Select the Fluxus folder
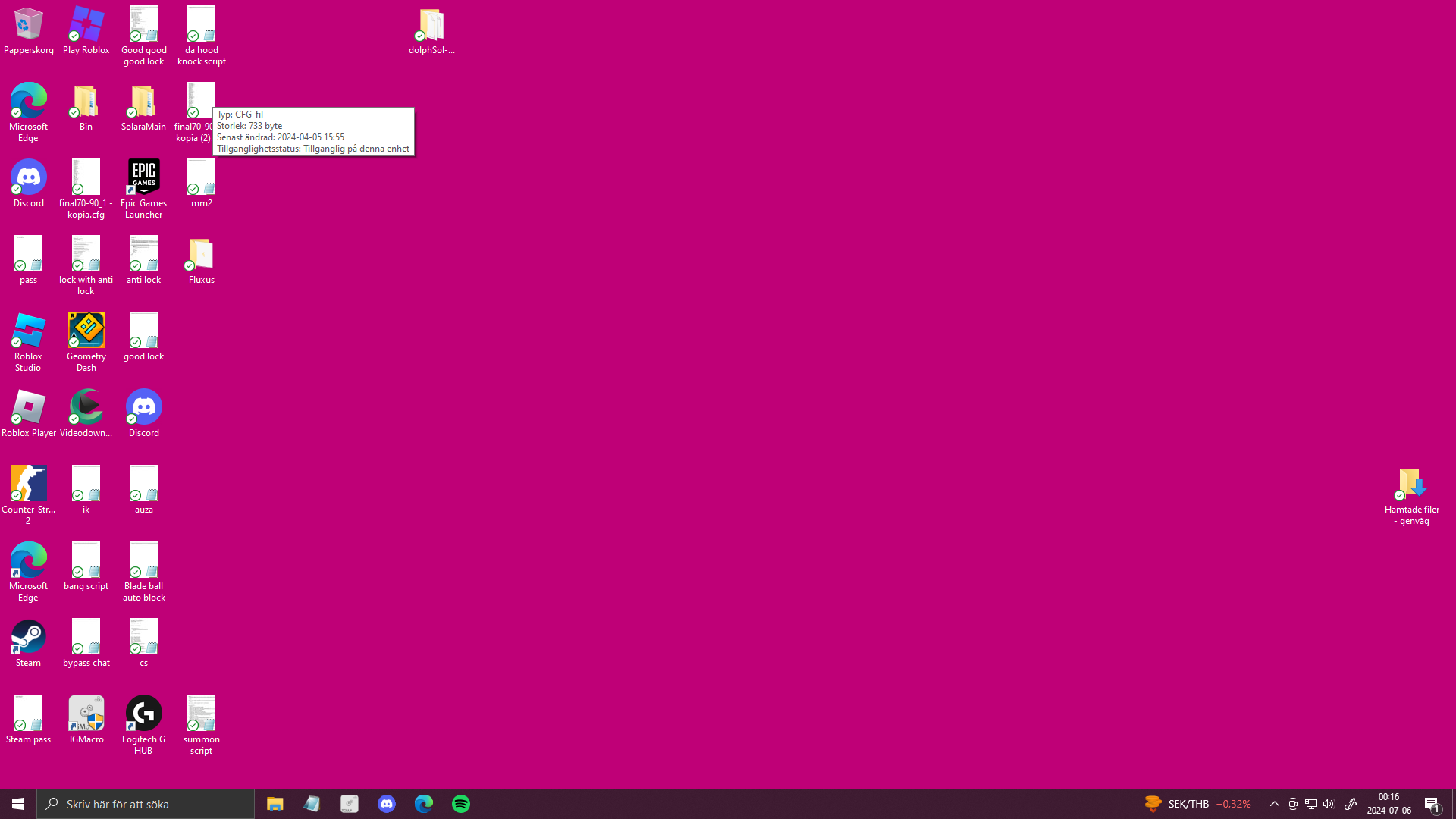1456x819 pixels. (x=201, y=261)
